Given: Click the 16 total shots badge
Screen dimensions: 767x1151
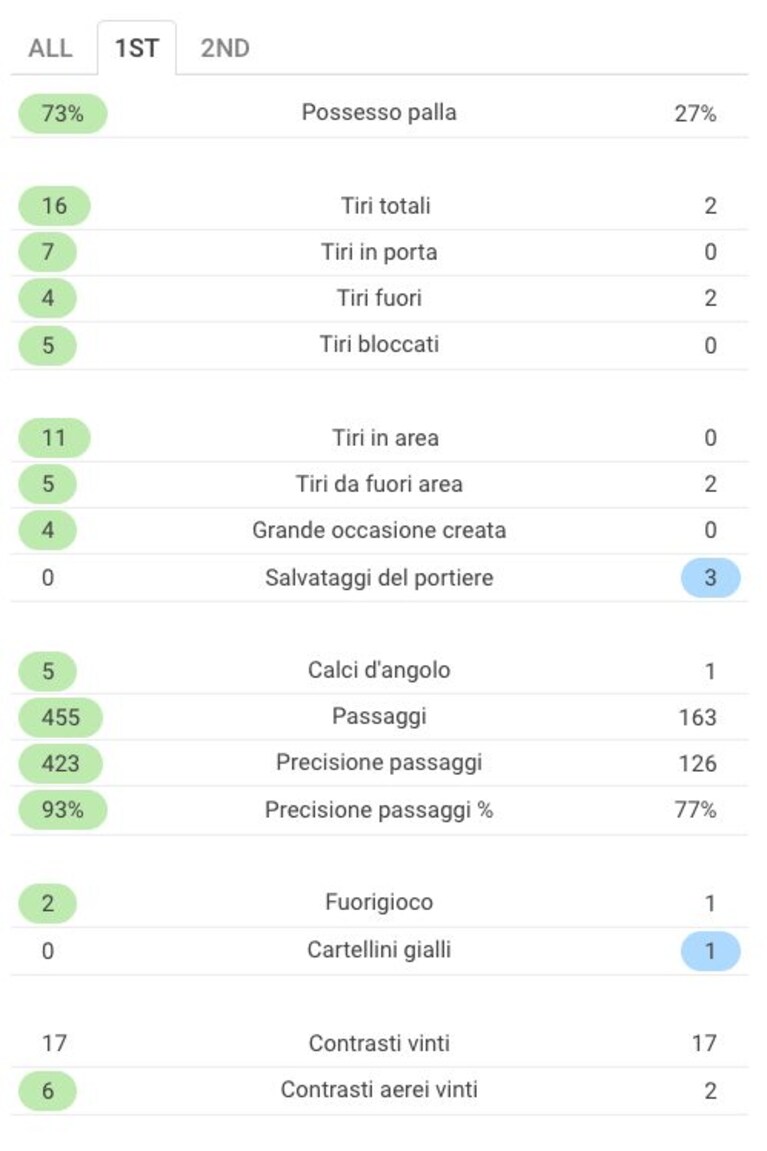Looking at the screenshot, I should click(54, 206).
